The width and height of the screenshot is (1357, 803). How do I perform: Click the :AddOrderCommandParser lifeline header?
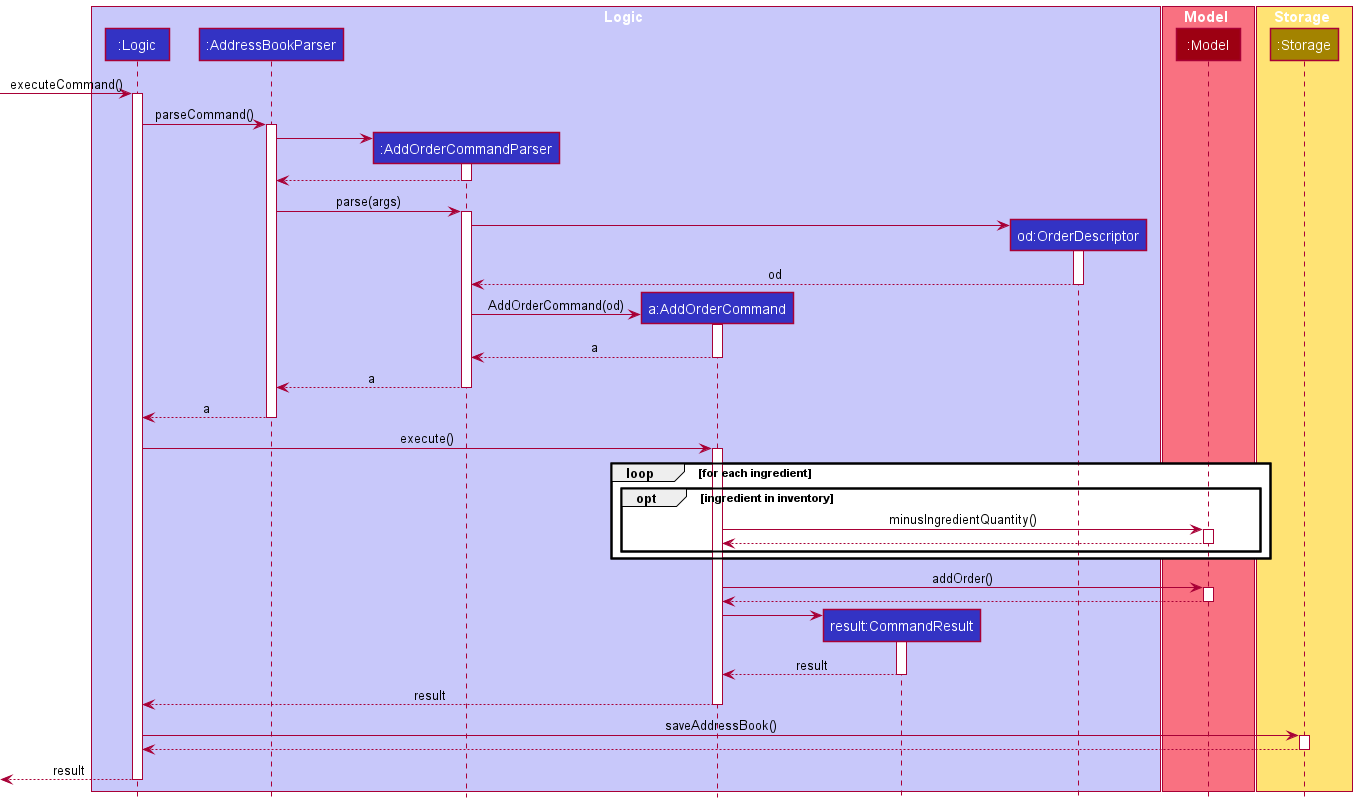tap(466, 148)
